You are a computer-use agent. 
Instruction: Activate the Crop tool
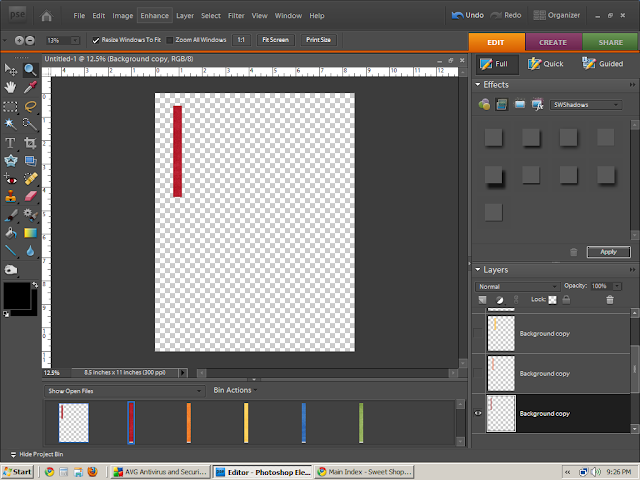point(30,143)
